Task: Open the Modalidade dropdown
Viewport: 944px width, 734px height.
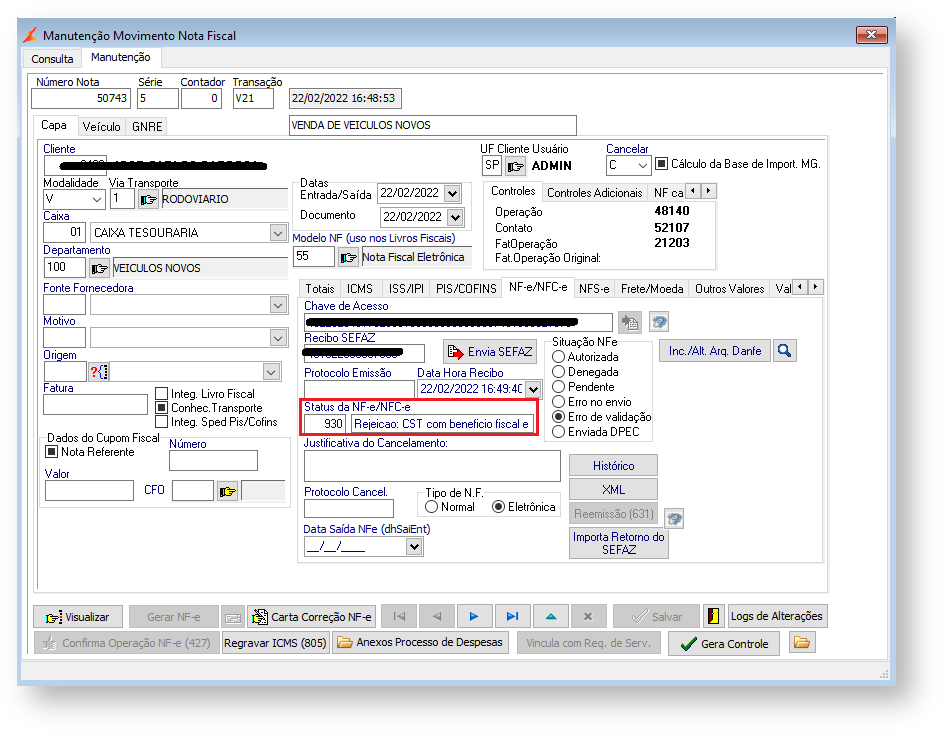Action: coord(97,199)
